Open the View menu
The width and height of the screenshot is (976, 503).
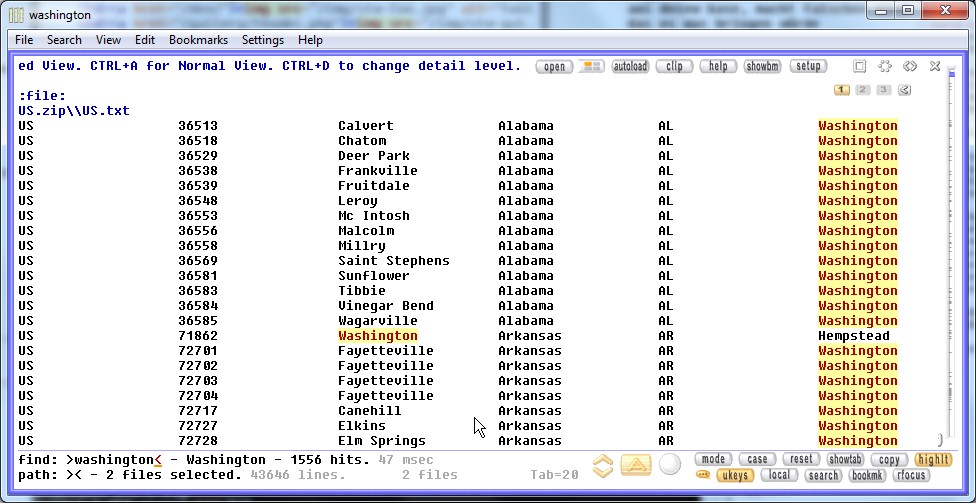coord(109,40)
